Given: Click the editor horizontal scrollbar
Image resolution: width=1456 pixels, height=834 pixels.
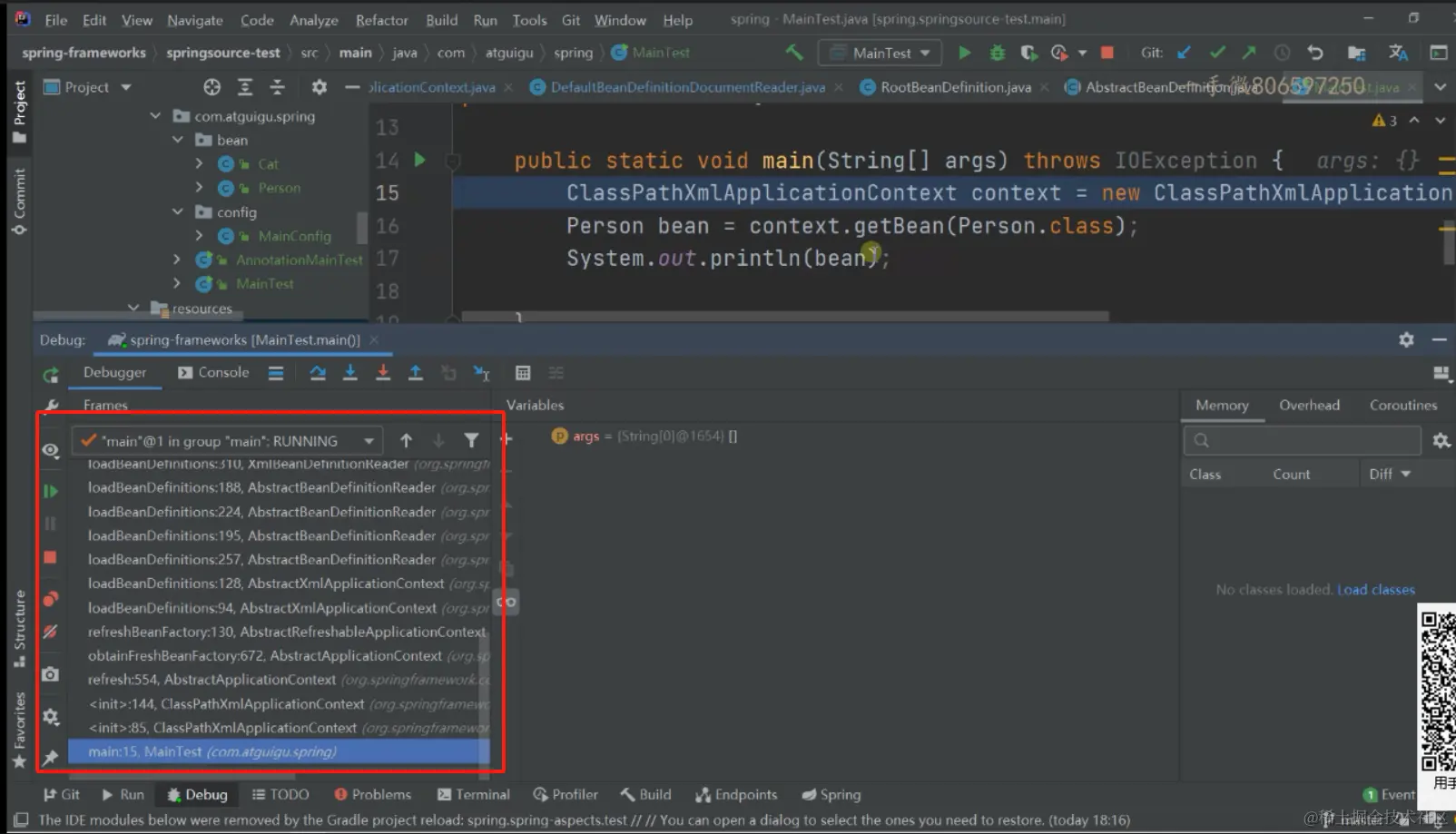Looking at the screenshot, I should click(785, 317).
